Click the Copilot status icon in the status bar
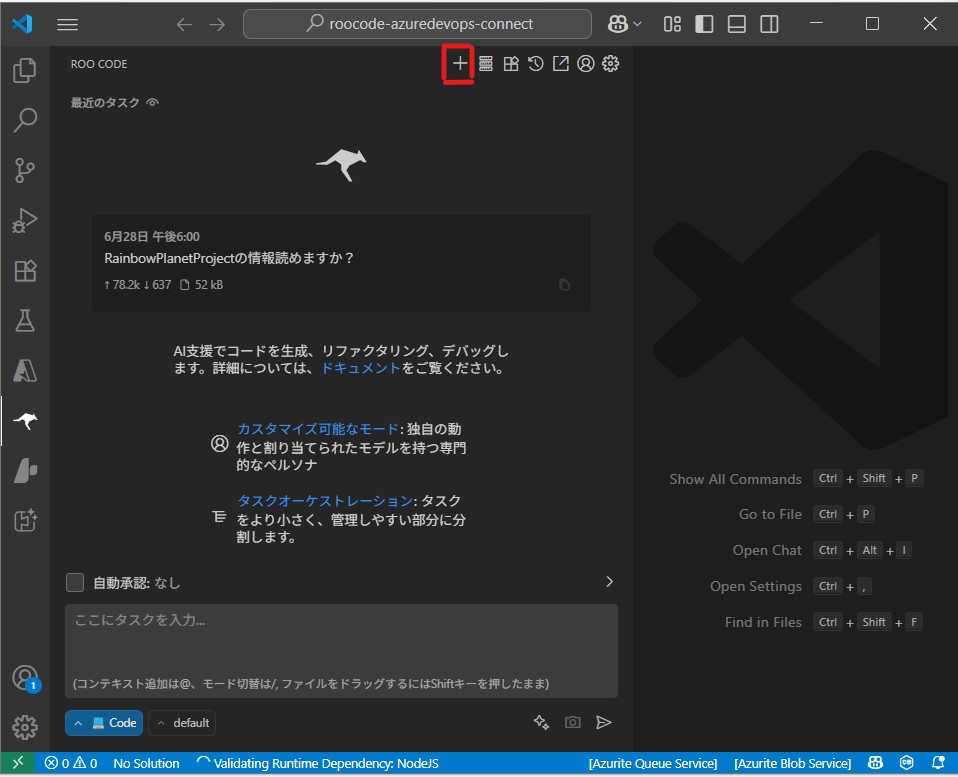 point(876,763)
